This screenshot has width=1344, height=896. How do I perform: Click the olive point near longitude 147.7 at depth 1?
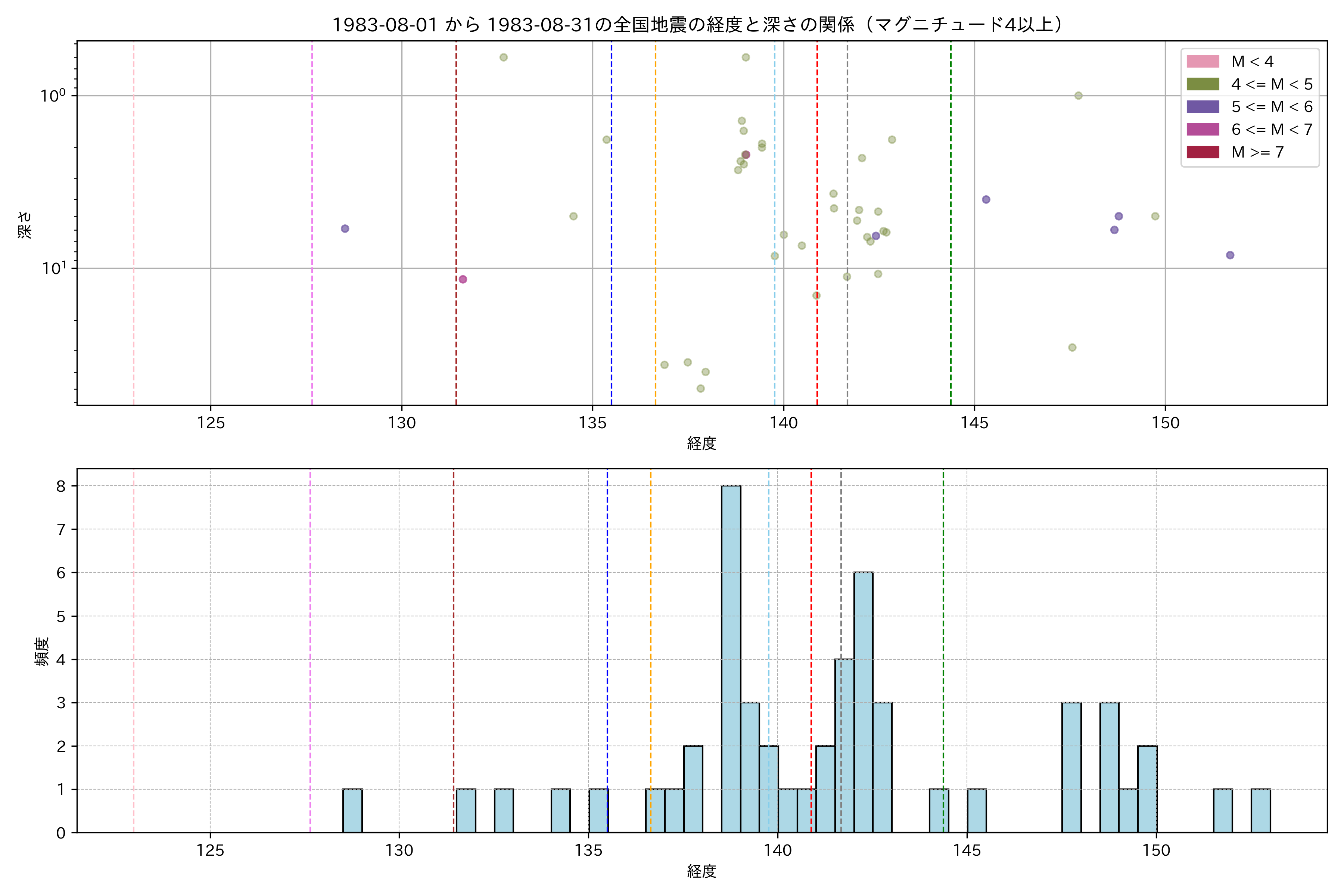tap(1078, 96)
